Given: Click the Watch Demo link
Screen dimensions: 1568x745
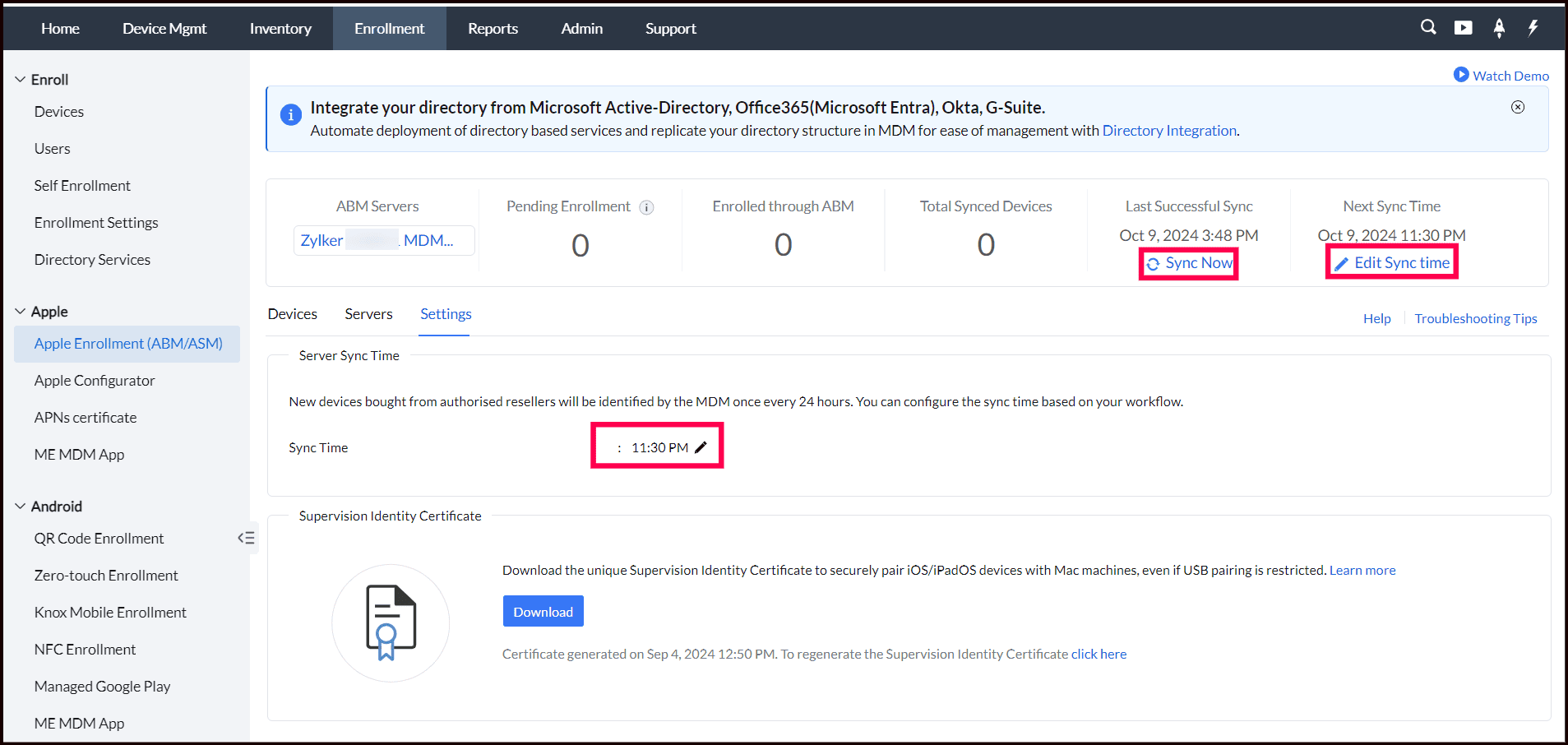Looking at the screenshot, I should point(1501,76).
